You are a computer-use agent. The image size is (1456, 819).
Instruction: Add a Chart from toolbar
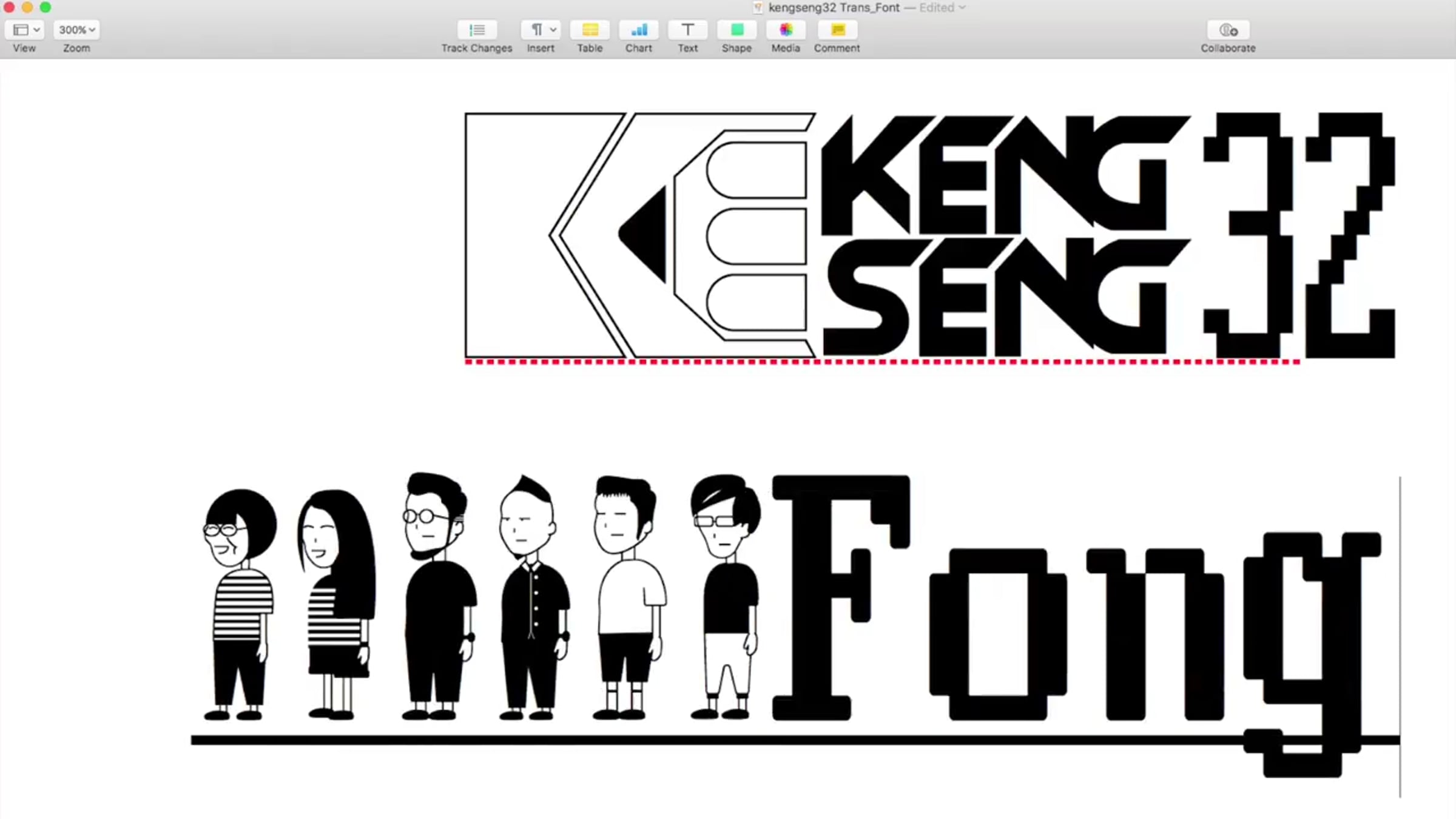(x=639, y=30)
